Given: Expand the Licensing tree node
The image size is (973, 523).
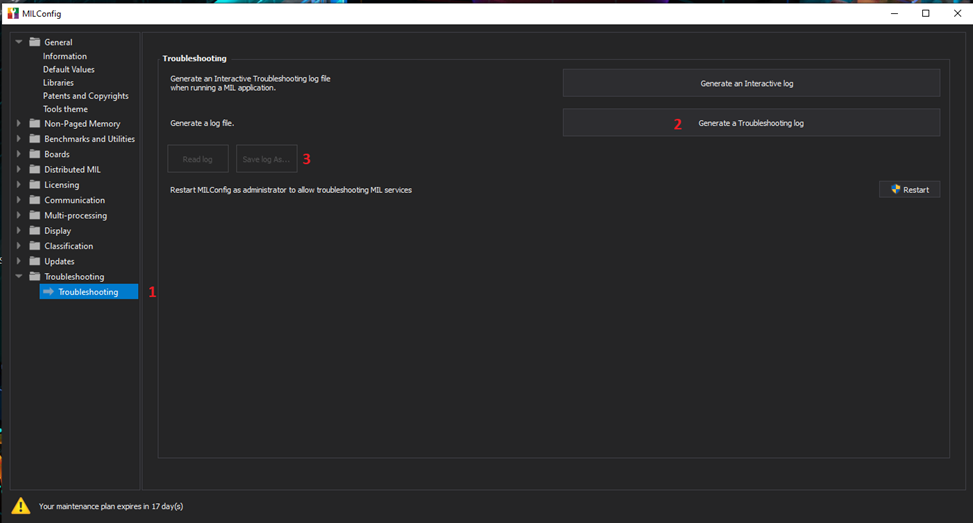Looking at the screenshot, I should tap(19, 185).
